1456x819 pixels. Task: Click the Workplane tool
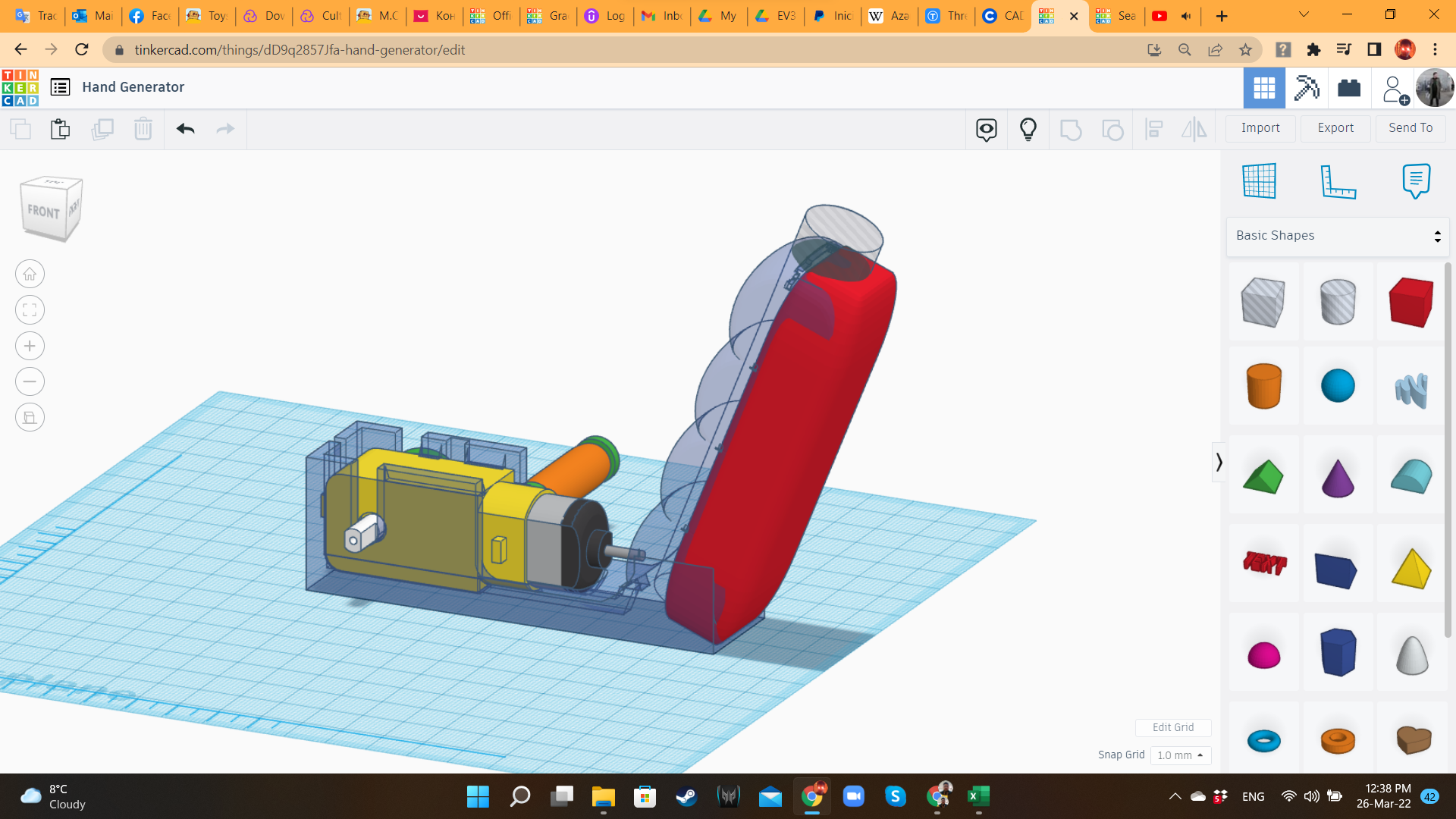tap(1259, 180)
